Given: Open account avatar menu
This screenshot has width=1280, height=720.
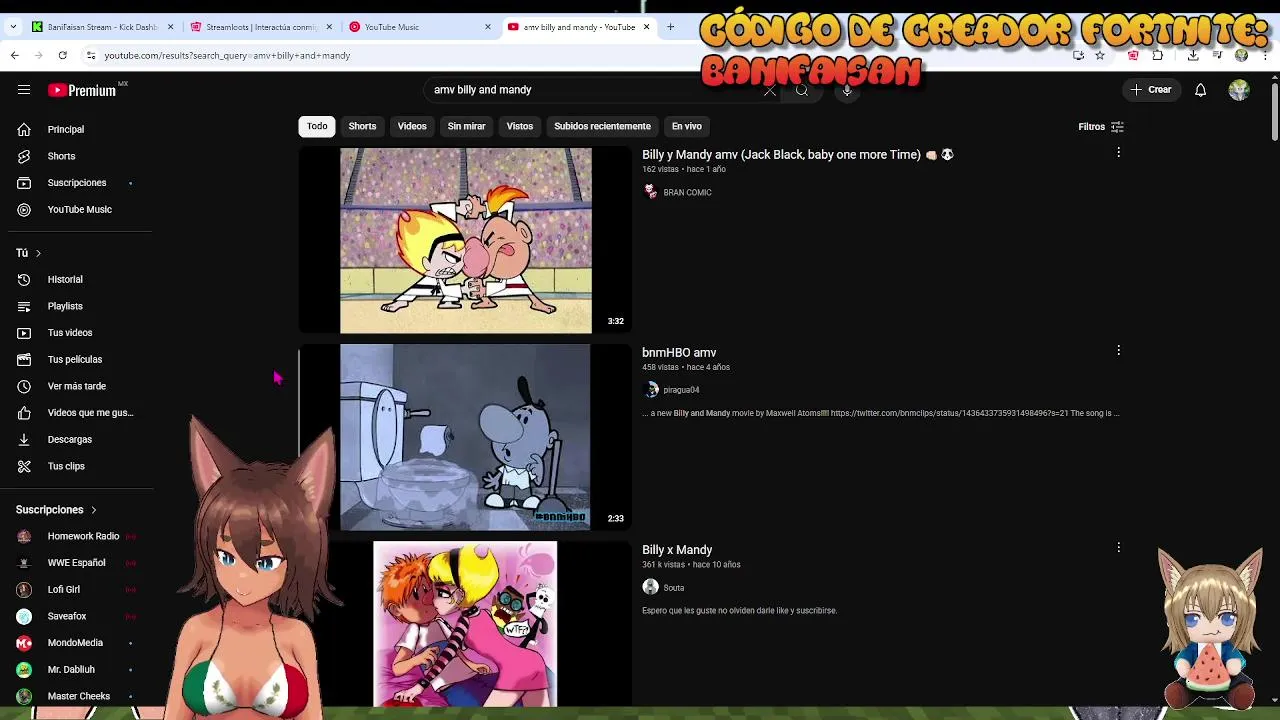Looking at the screenshot, I should pyautogui.click(x=1239, y=90).
